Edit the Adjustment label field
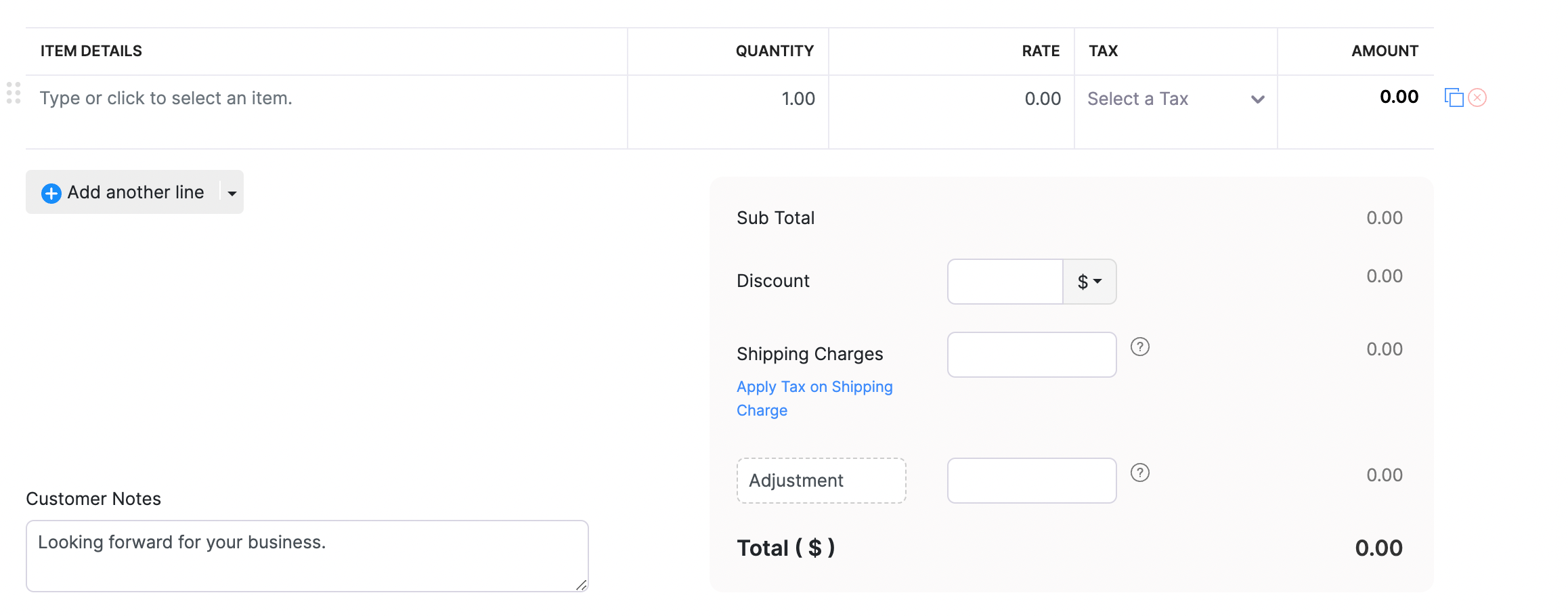 click(821, 481)
